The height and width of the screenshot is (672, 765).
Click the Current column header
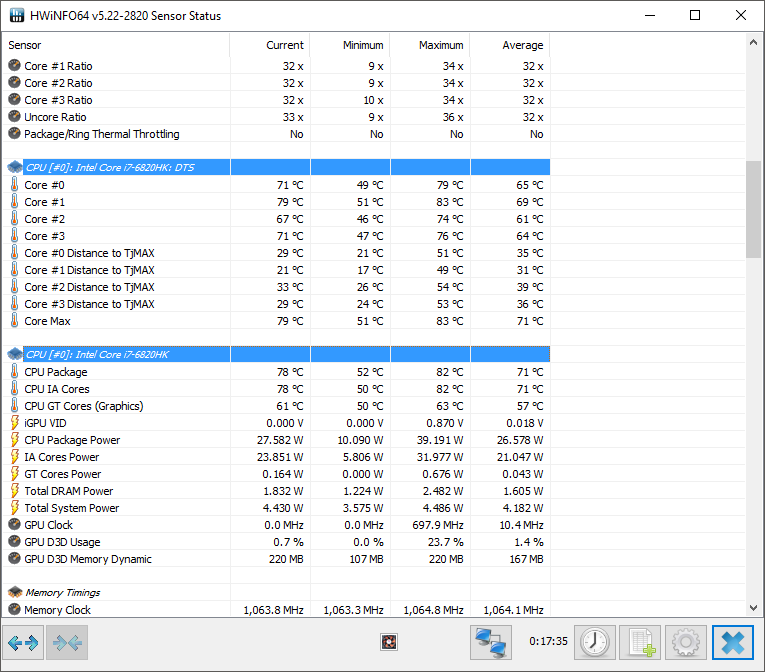click(270, 45)
